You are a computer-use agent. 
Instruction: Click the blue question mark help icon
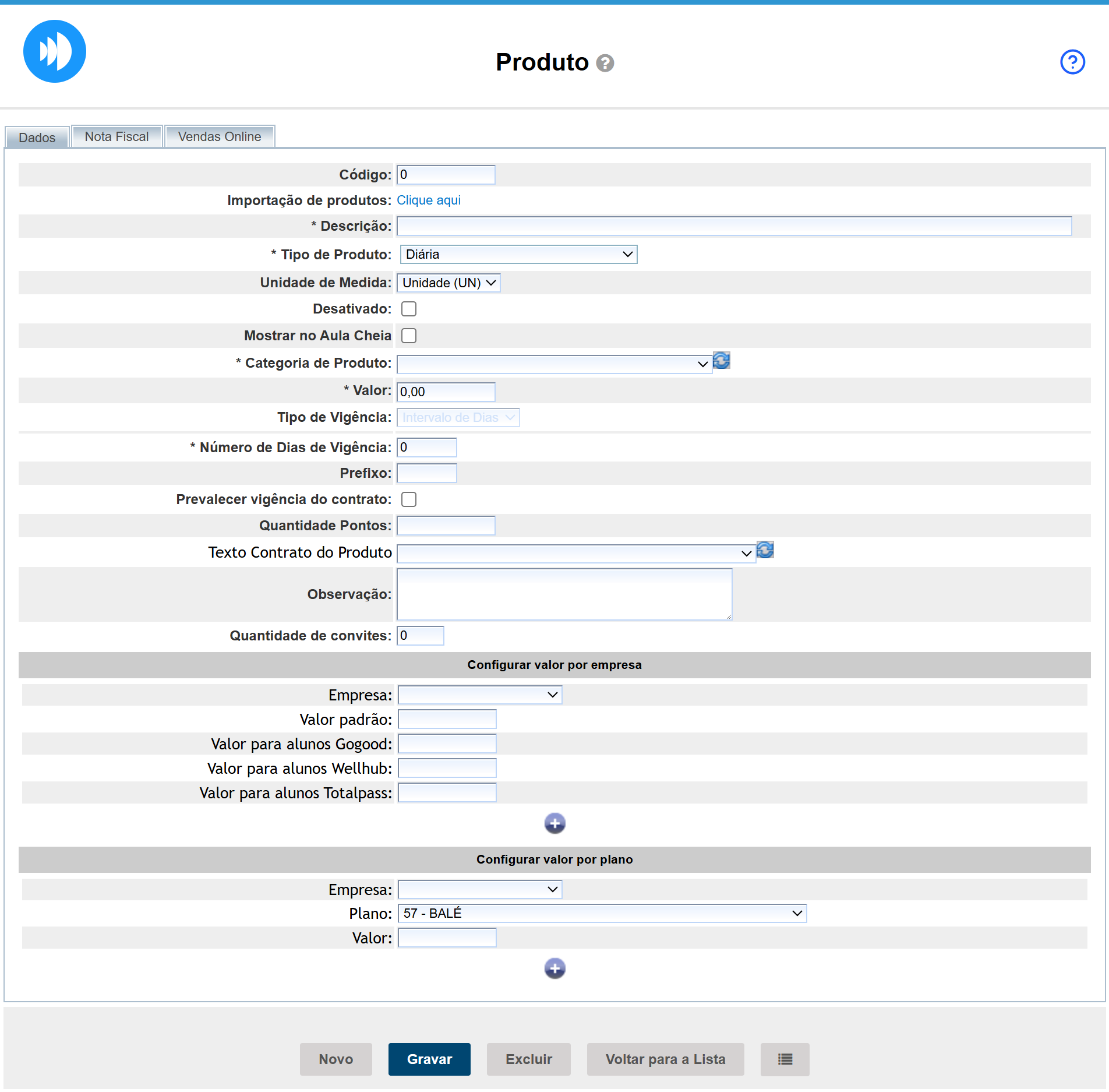[1072, 62]
